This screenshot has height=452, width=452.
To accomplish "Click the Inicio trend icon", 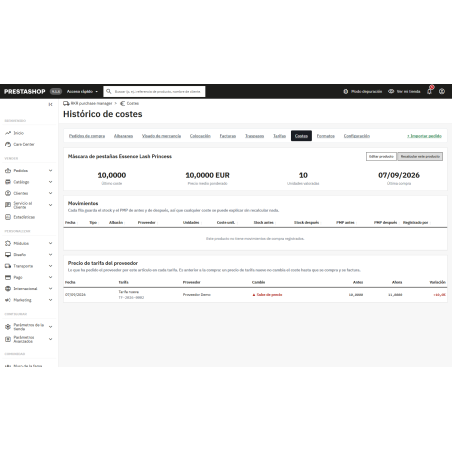I will click(x=8, y=133).
